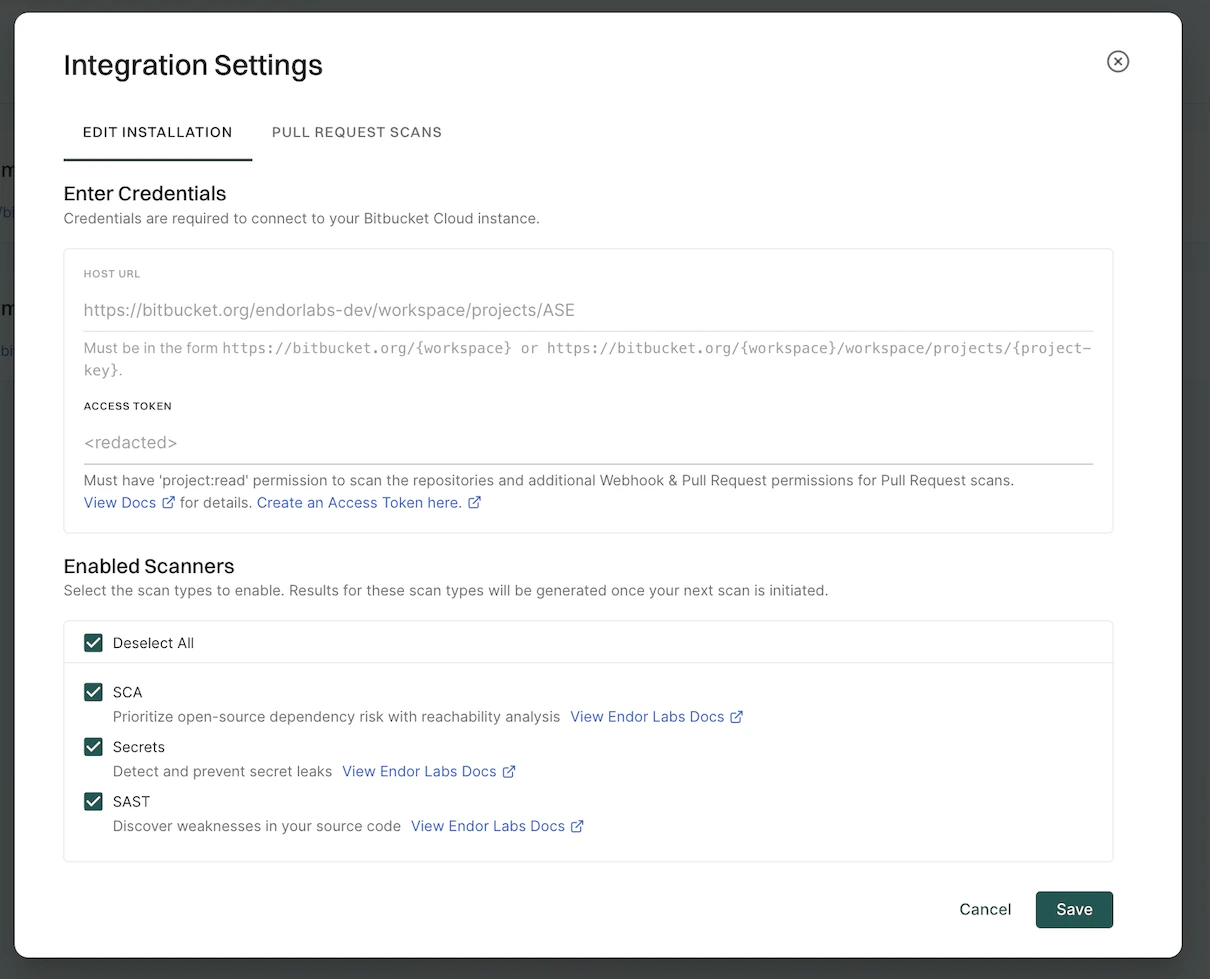Click the external link icon beside Secrets docs link
Image resolution: width=1210 pixels, height=979 pixels.
510,771
